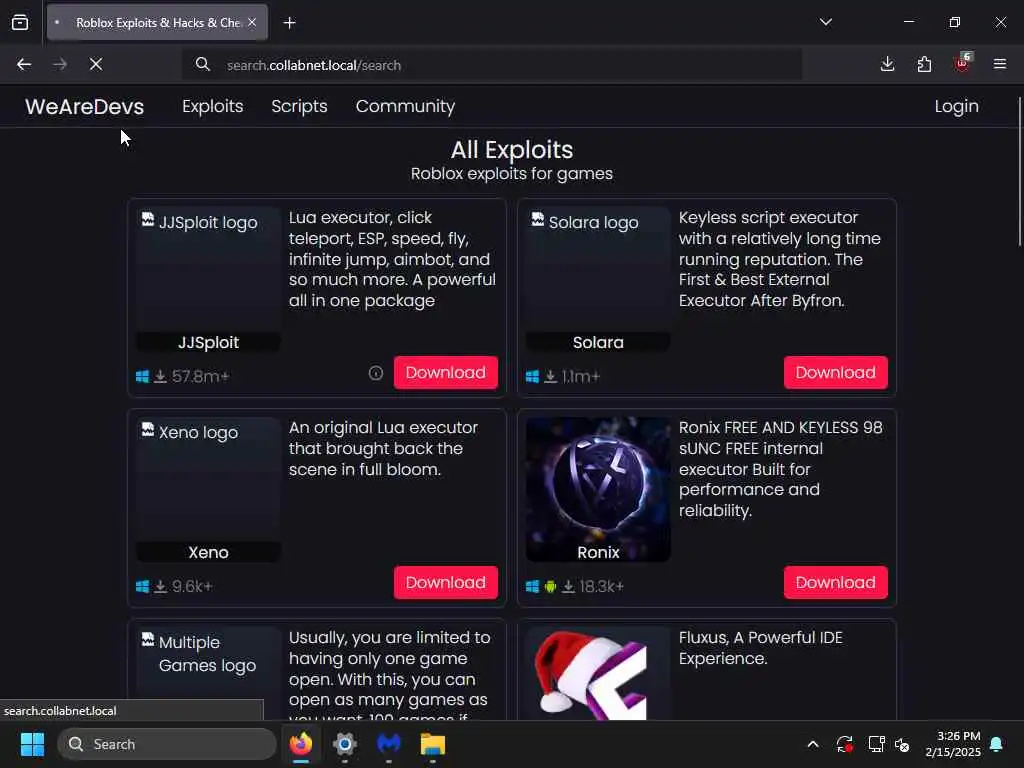The height and width of the screenshot is (768, 1024).
Task: Click the taskbar Search box
Action: coord(167,744)
